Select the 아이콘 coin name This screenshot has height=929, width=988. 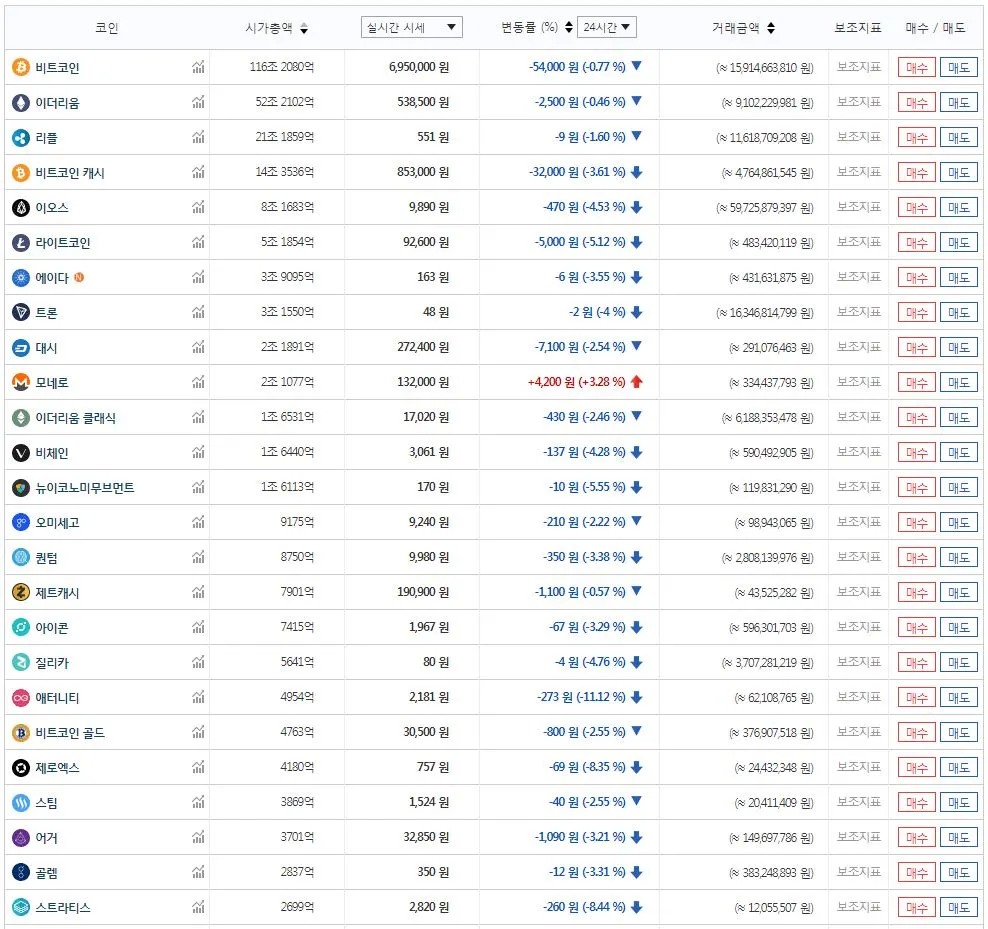click(52, 628)
